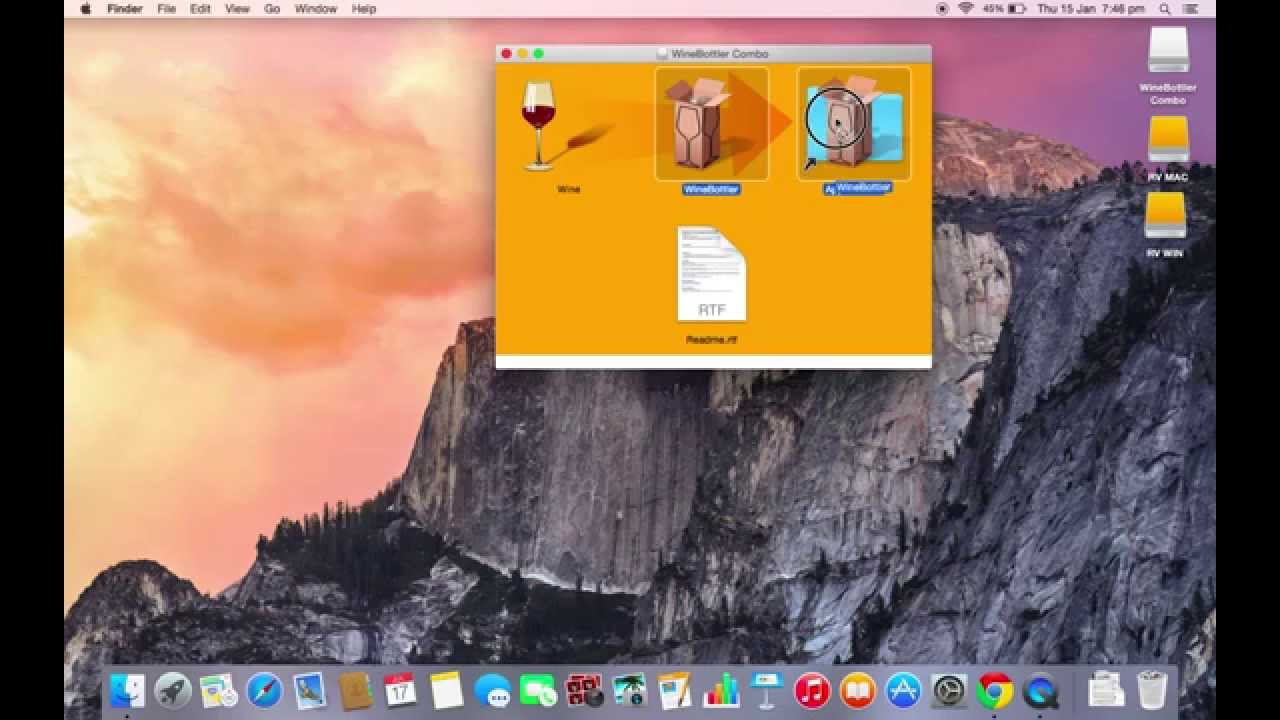This screenshot has height=720, width=1280.
Task: Select the Wine glass app icon
Action: pos(539,125)
